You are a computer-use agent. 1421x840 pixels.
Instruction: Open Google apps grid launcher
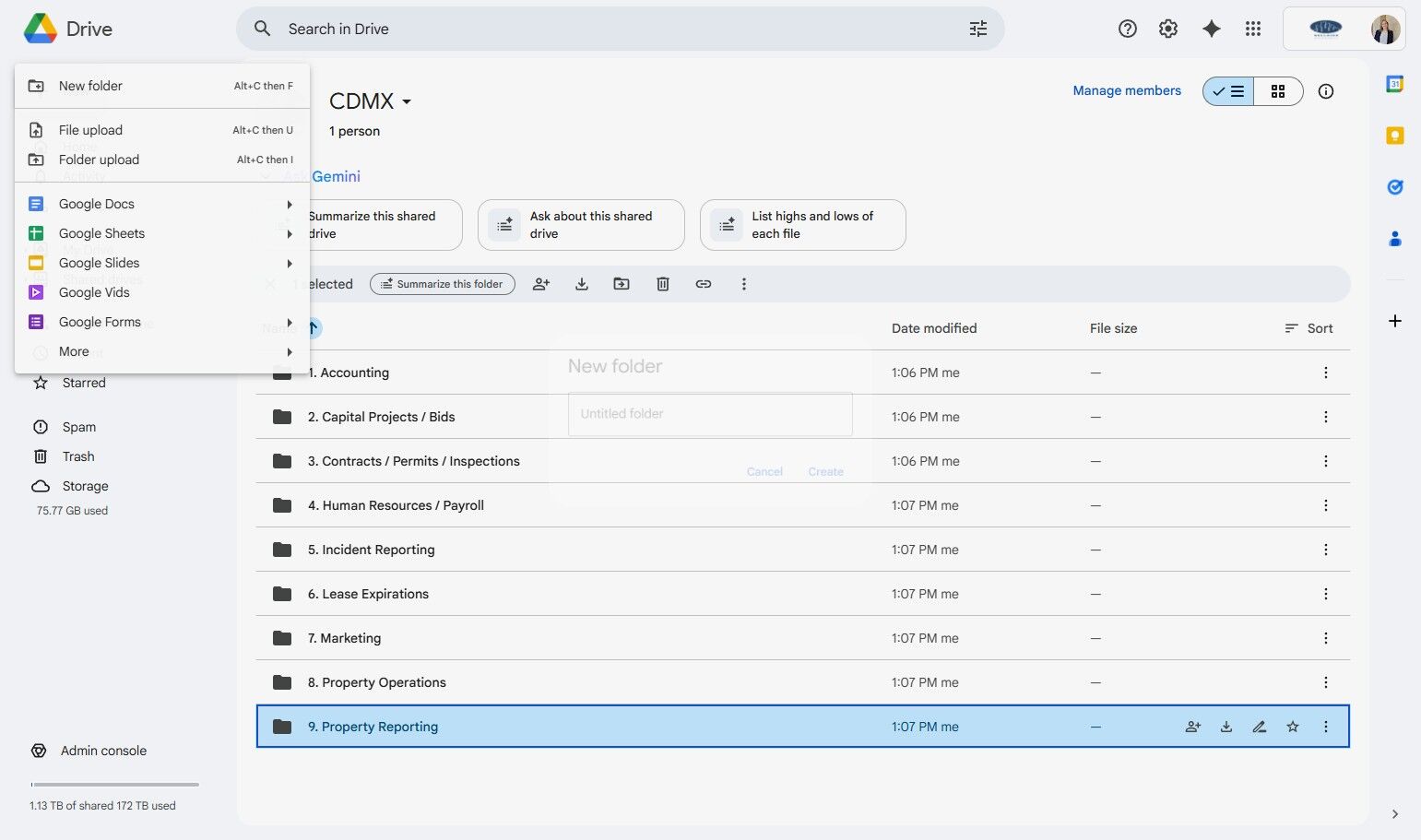coord(1252,29)
